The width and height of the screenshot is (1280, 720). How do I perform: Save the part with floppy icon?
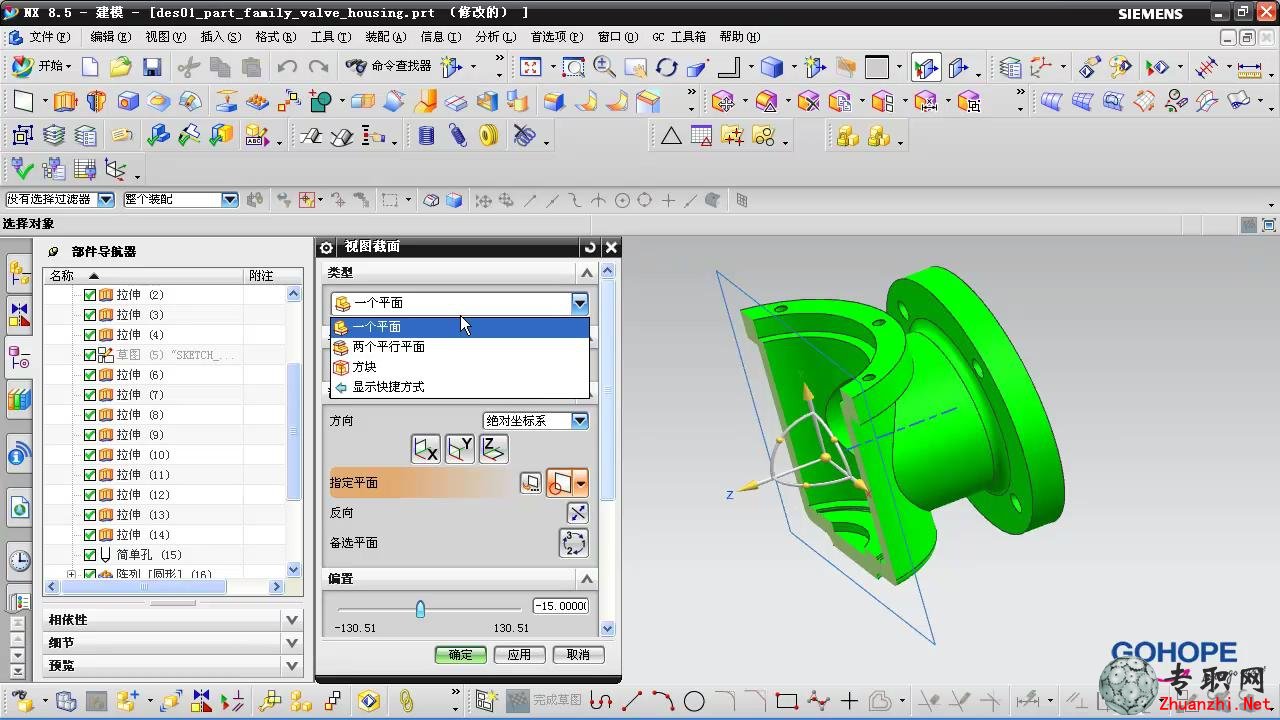coord(152,68)
